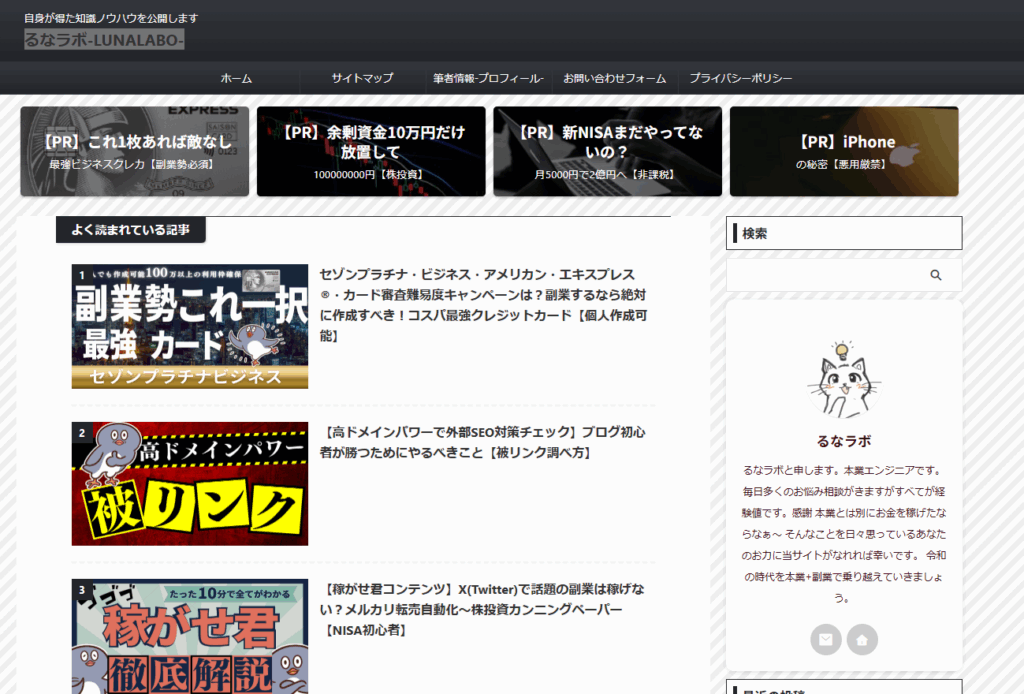Viewport: 1024px width, 694px height.
Task: Click the るなラボ profile name
Action: 844,441
